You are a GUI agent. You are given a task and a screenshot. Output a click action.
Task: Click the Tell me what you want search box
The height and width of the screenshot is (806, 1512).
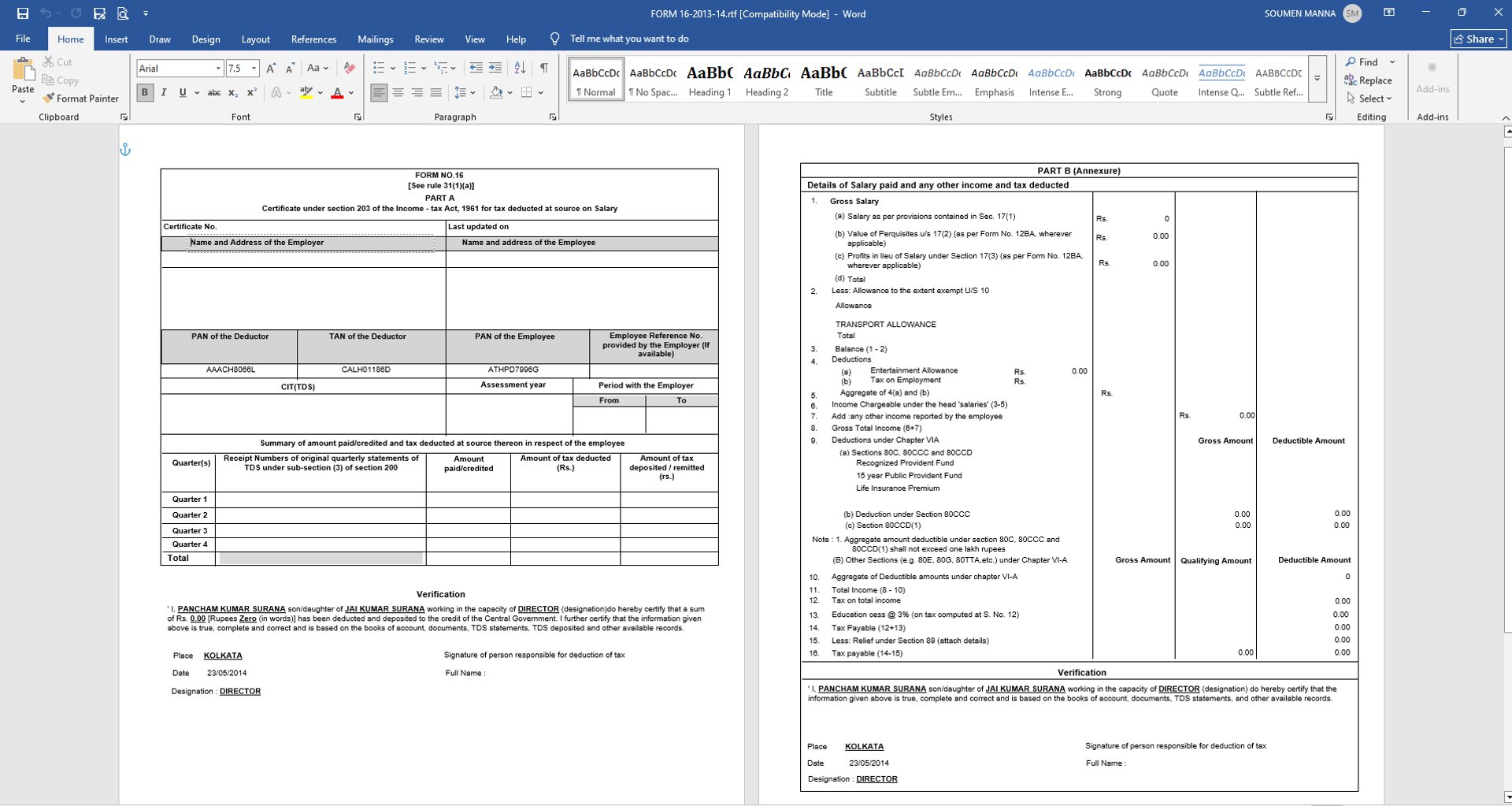click(x=629, y=39)
